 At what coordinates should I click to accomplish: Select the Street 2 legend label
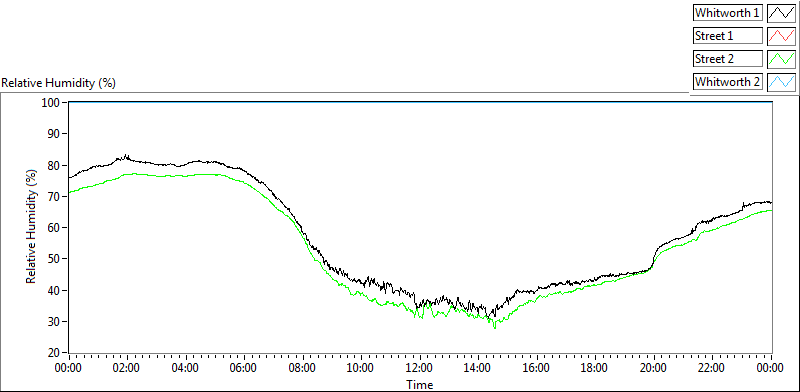click(728, 58)
